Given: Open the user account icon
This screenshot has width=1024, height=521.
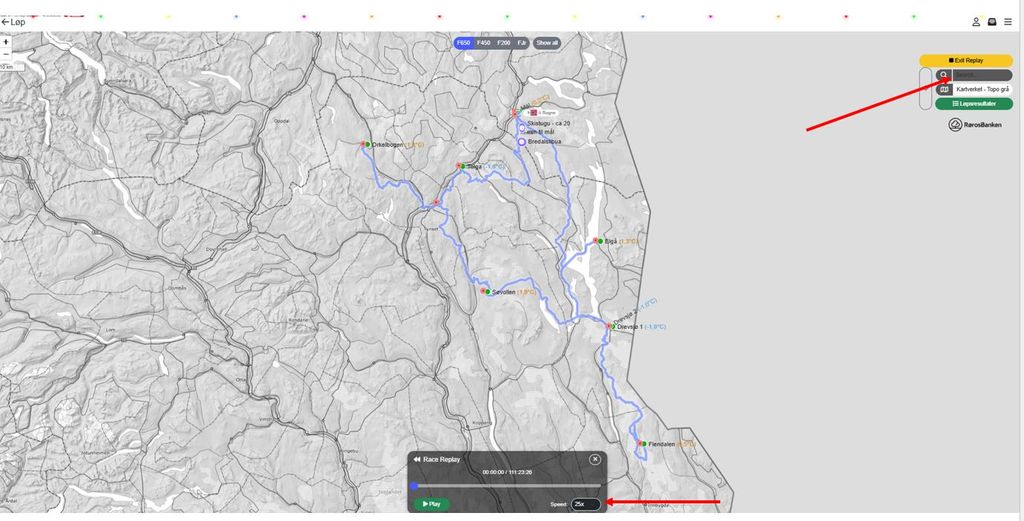Looking at the screenshot, I should 976,22.
